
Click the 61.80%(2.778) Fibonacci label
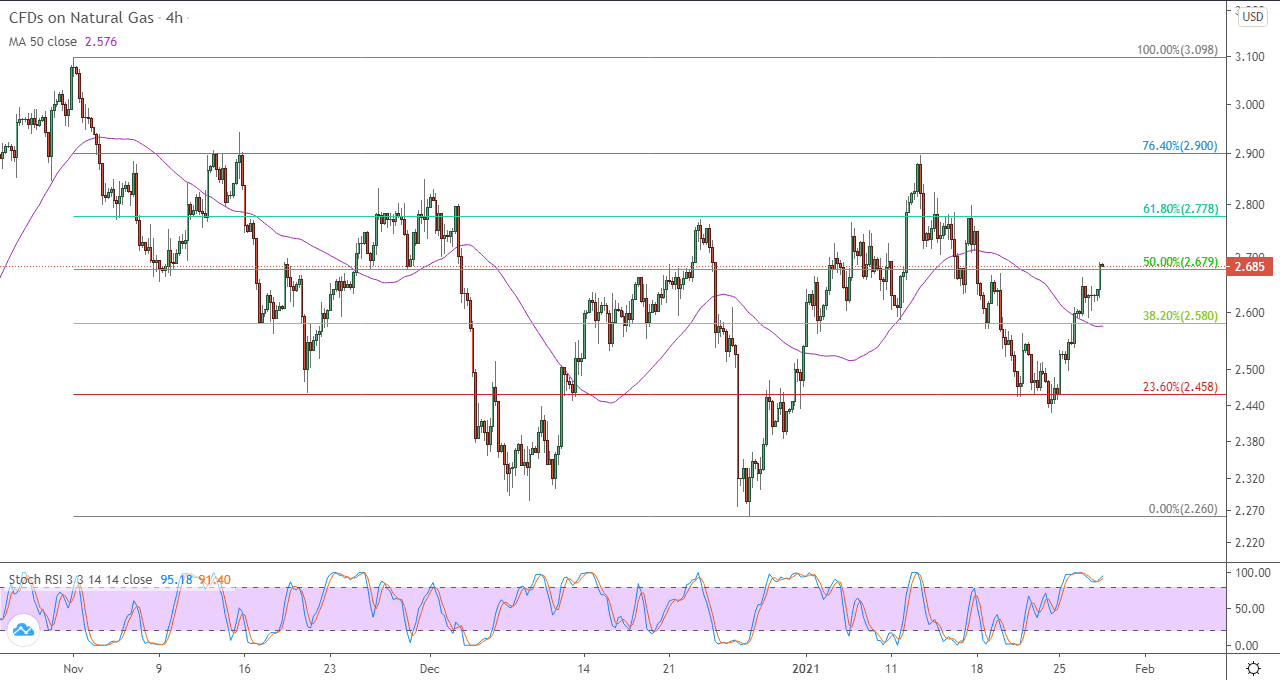1180,209
